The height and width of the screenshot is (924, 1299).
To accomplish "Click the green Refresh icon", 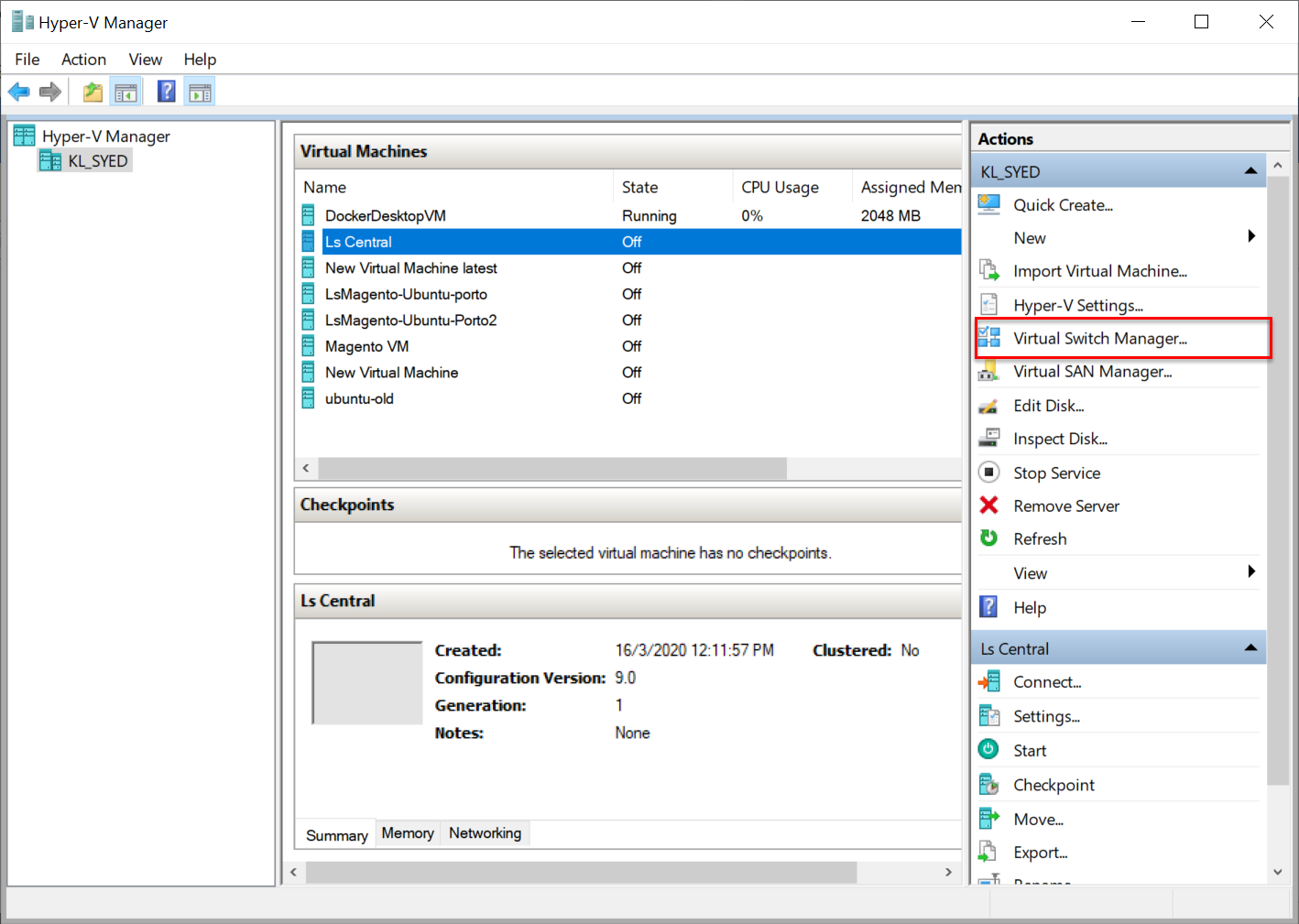I will 989,538.
